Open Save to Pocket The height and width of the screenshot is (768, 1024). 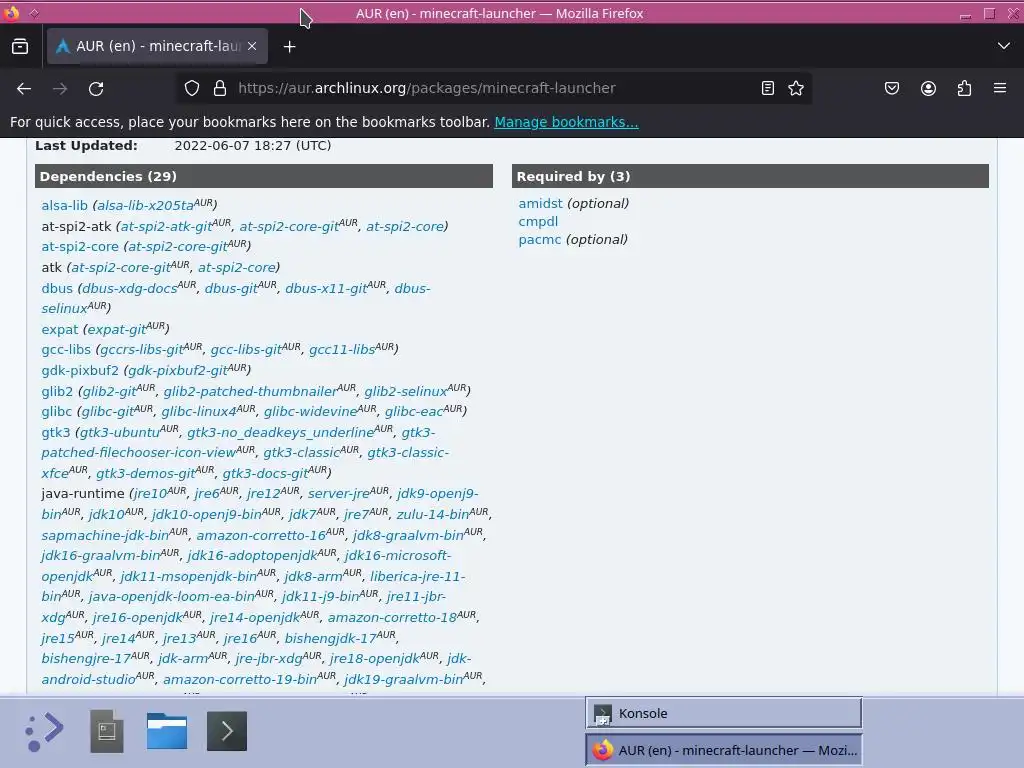[891, 88]
